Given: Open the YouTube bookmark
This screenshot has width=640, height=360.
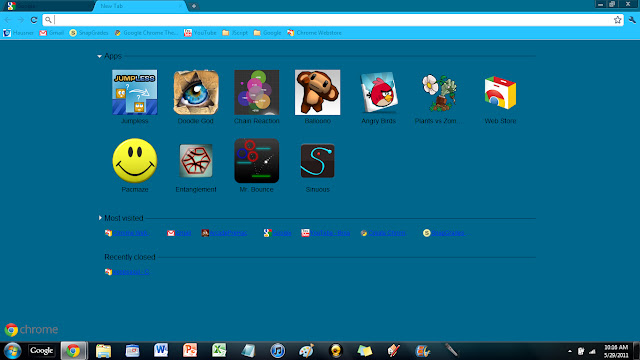Looking at the screenshot, I should coord(200,33).
